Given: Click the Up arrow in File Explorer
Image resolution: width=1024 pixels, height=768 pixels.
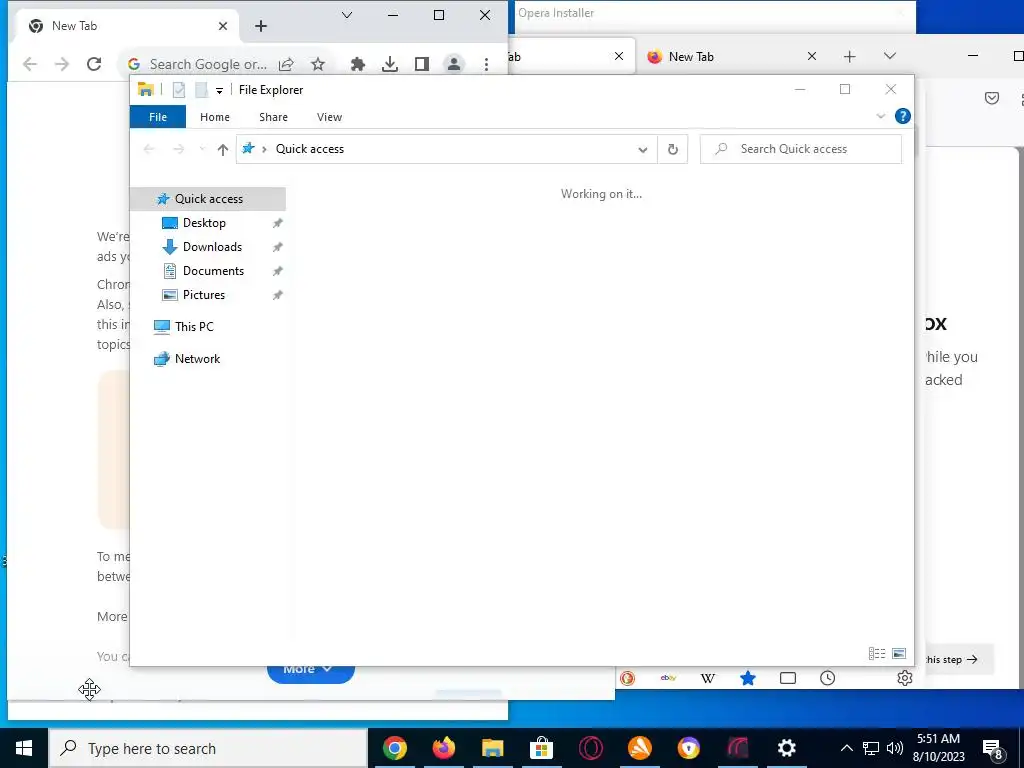Looking at the screenshot, I should pyautogui.click(x=223, y=150).
